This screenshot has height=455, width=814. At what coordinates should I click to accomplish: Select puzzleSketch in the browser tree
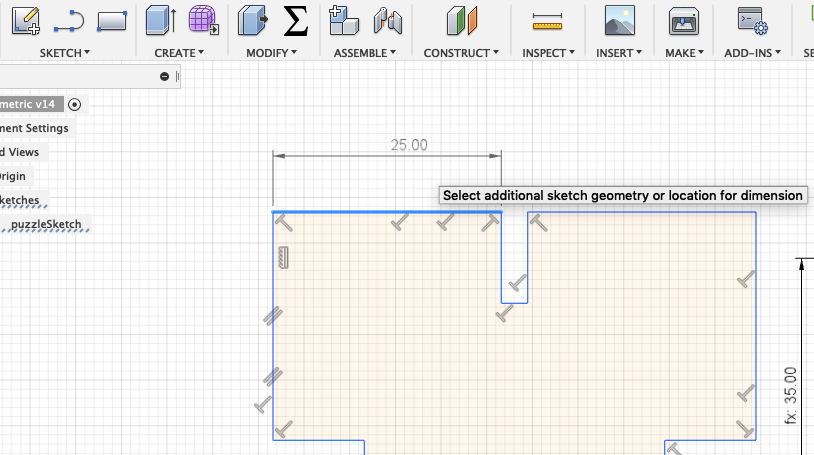[46, 224]
